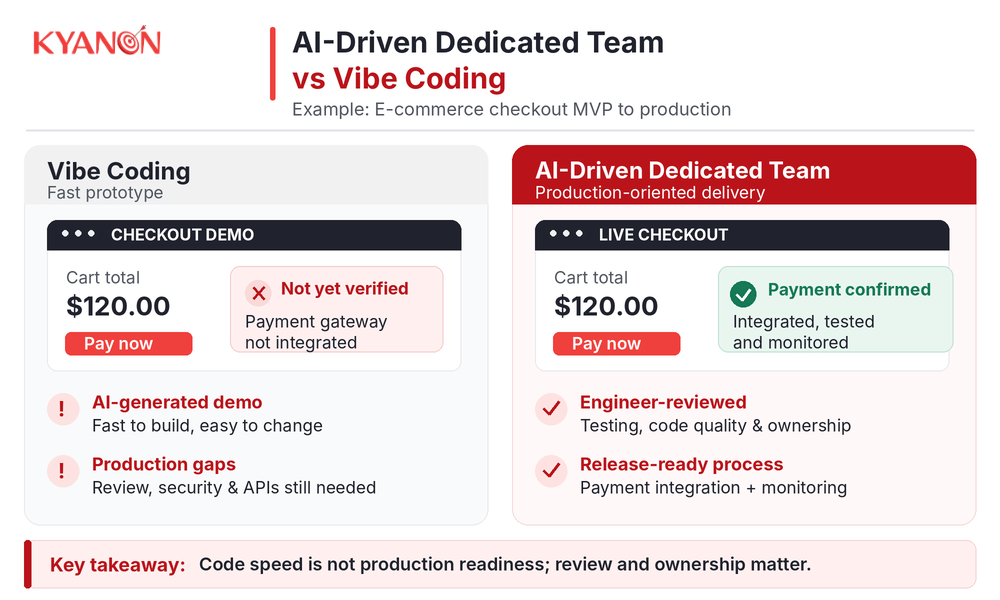Screen dimensions: 1000x600
Task: Click Fast to build, easy to change
Action: [207, 425]
